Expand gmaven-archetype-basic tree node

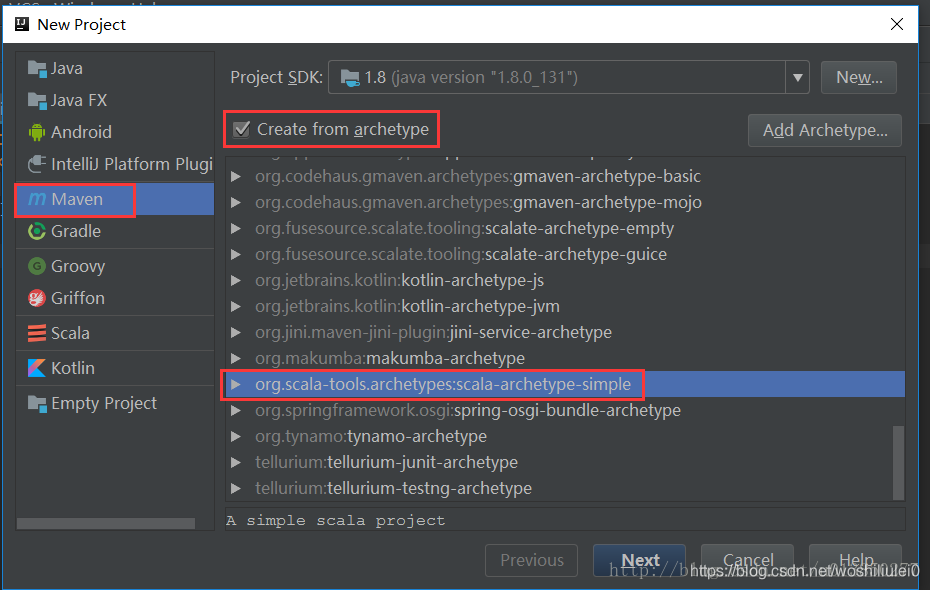coord(235,177)
